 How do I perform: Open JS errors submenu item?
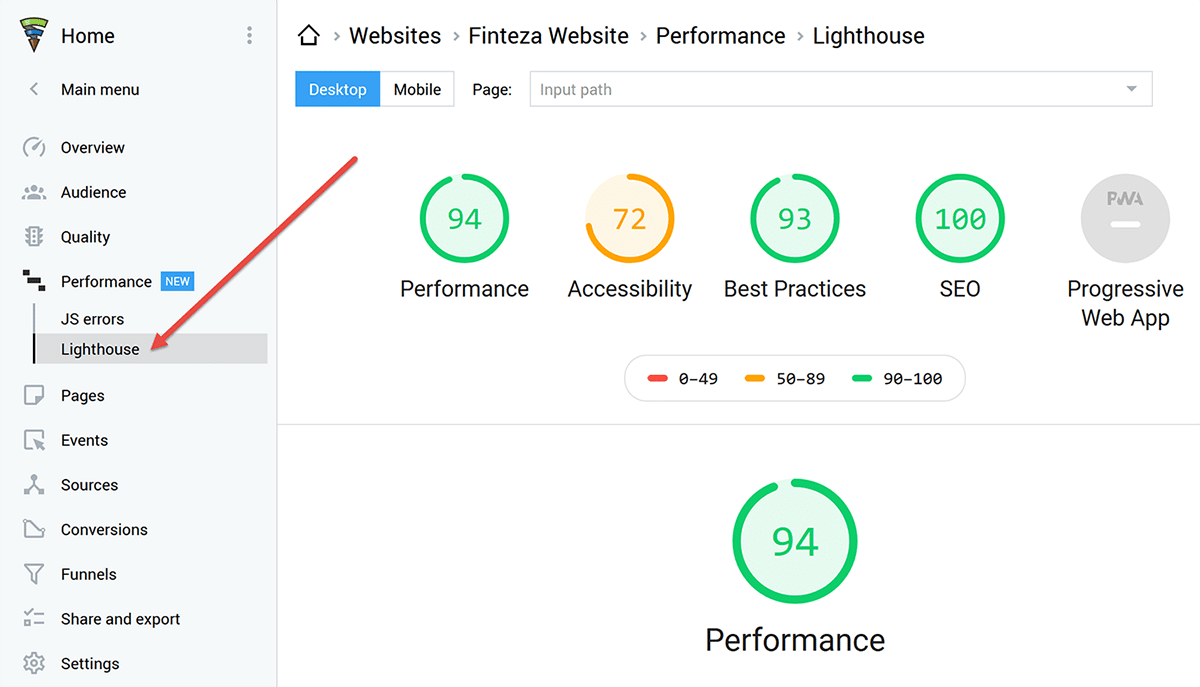(x=92, y=319)
